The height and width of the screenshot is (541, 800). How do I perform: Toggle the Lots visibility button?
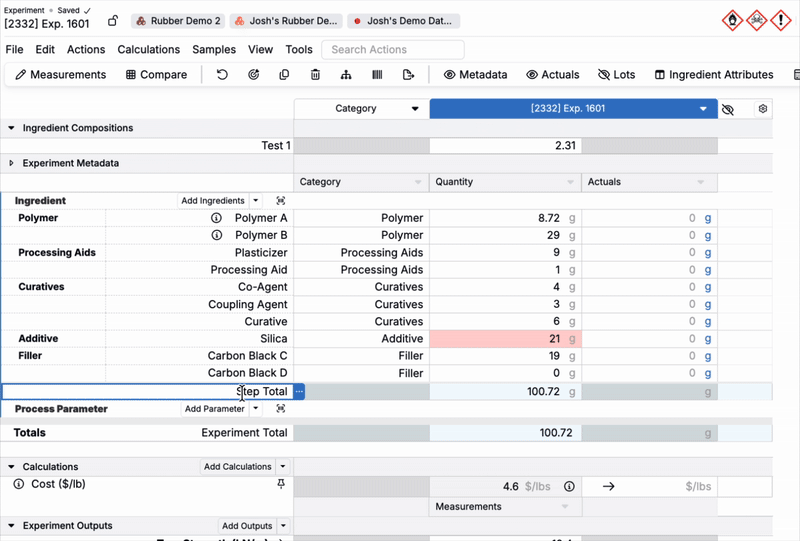tap(616, 75)
